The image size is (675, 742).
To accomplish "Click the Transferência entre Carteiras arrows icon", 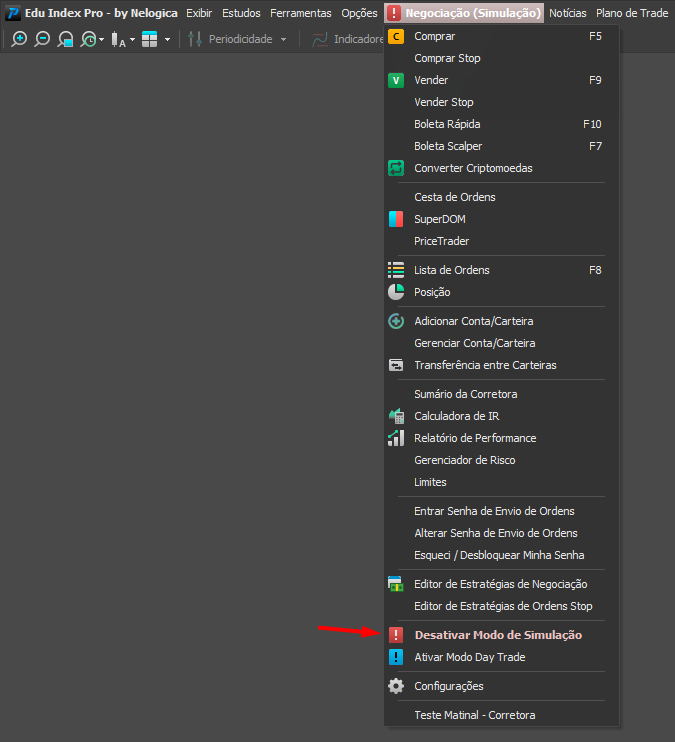I will pos(396,365).
